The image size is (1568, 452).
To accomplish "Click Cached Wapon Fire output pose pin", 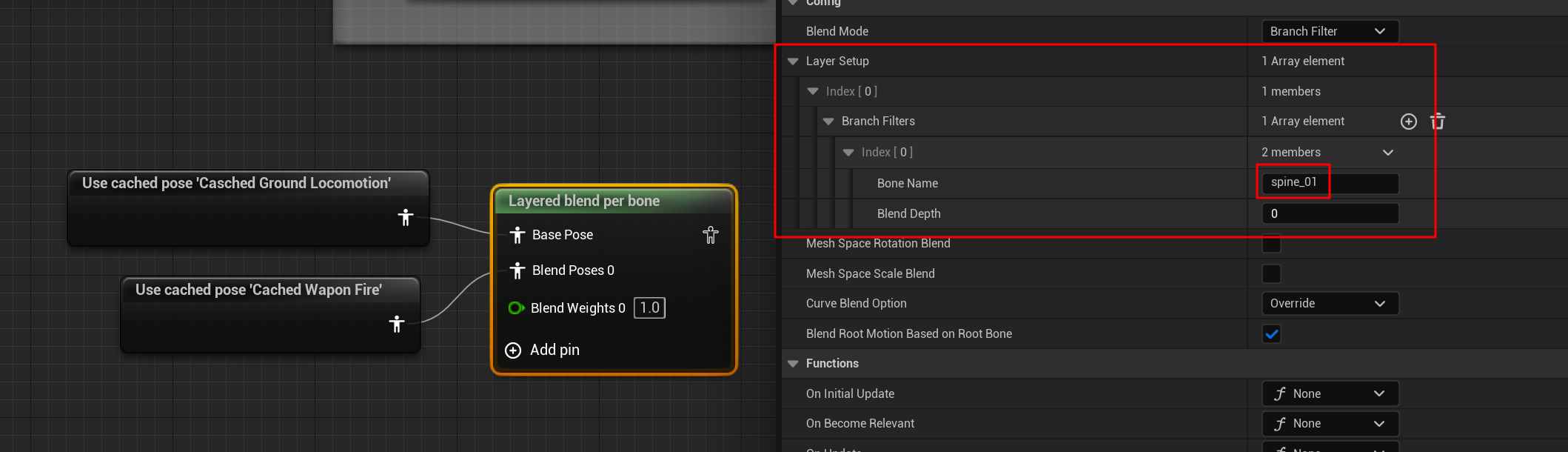I will (397, 323).
